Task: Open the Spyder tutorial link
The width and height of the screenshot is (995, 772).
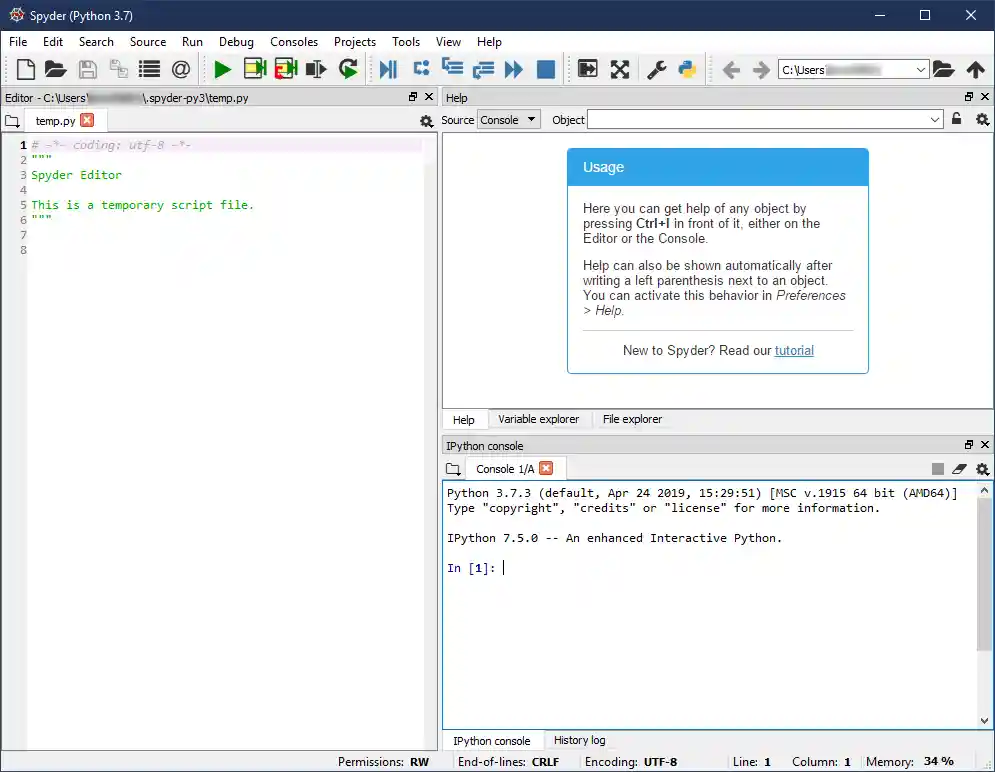Action: 794,350
